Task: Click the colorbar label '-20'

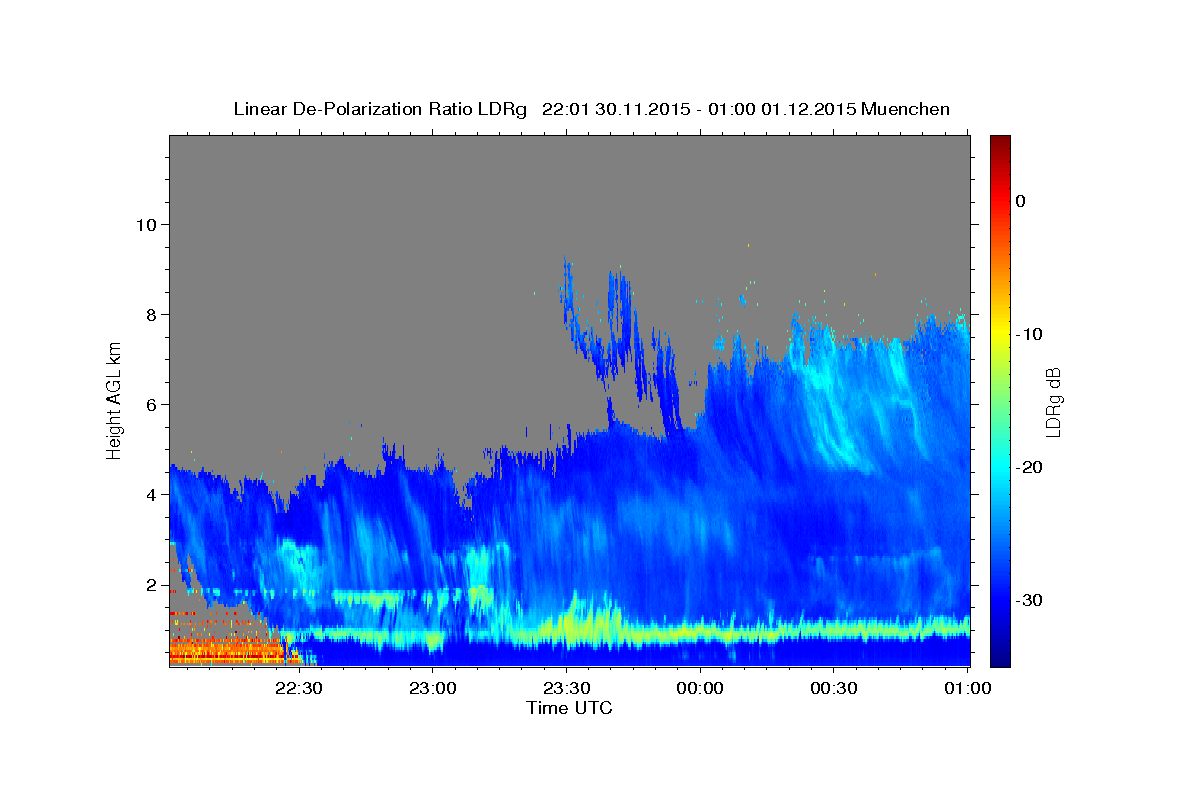Action: point(1030,467)
